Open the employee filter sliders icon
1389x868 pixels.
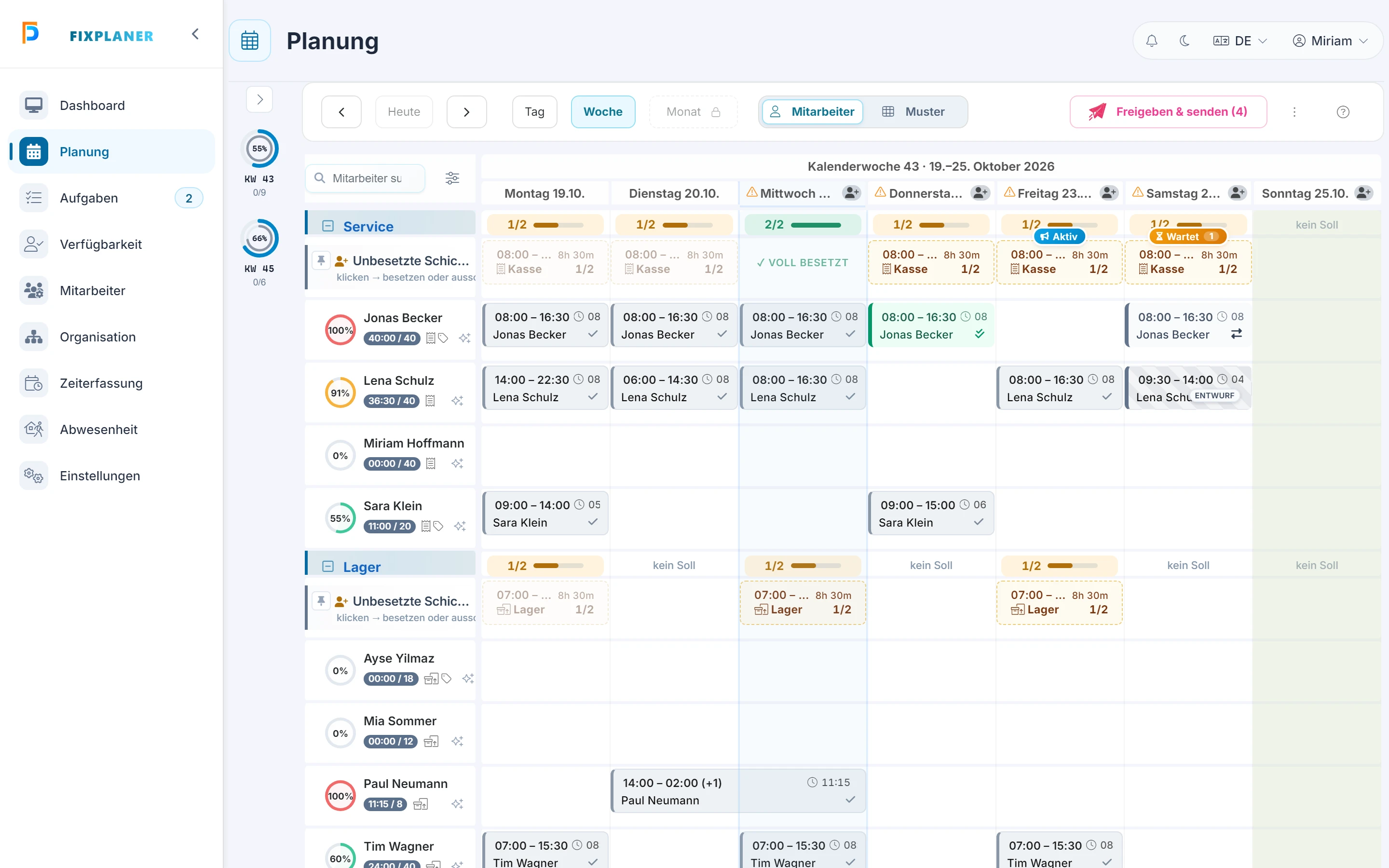coord(452,178)
